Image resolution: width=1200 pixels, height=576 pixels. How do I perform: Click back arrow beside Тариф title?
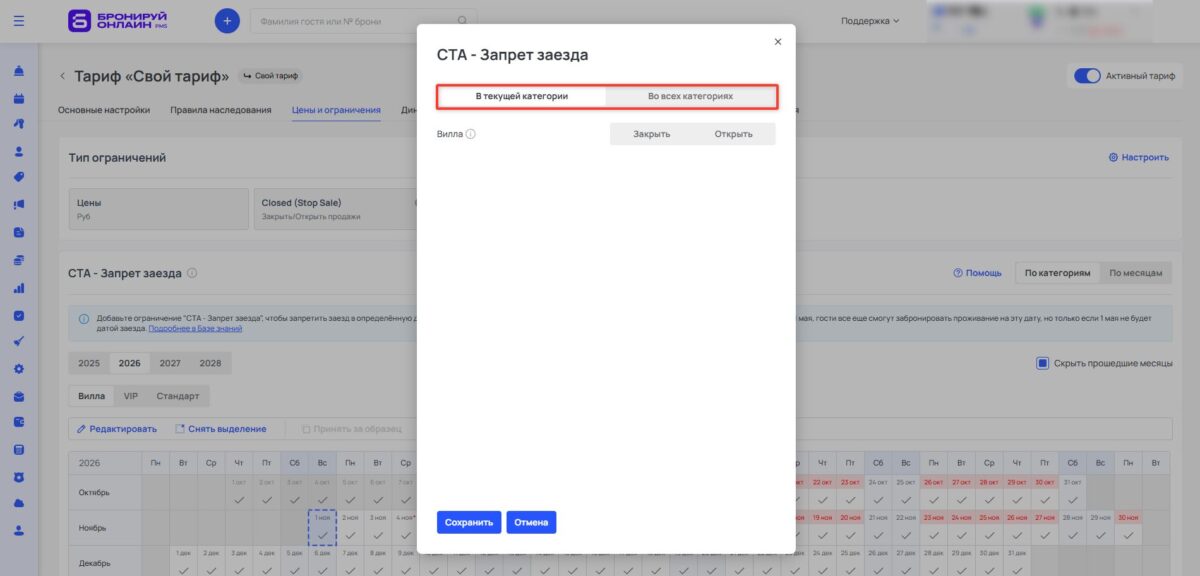62,76
